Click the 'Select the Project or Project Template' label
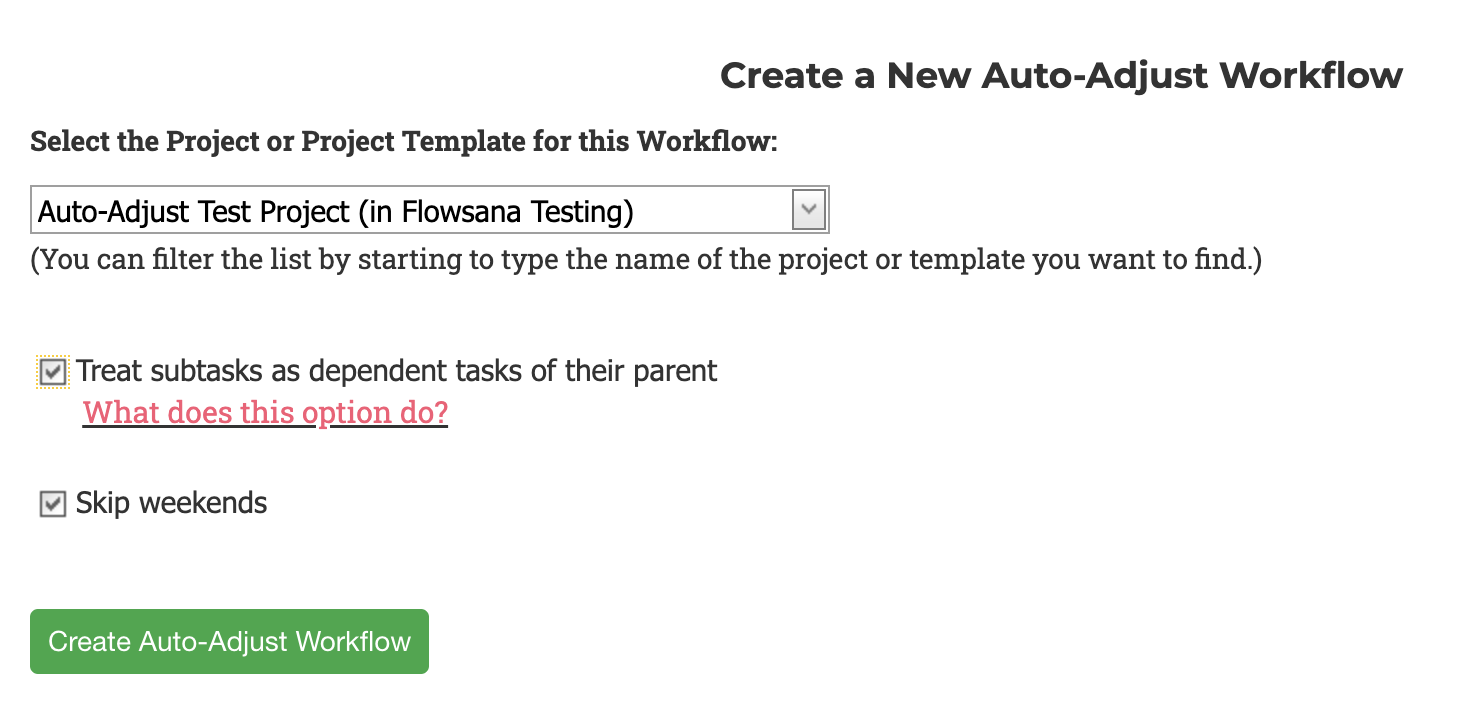 404,141
